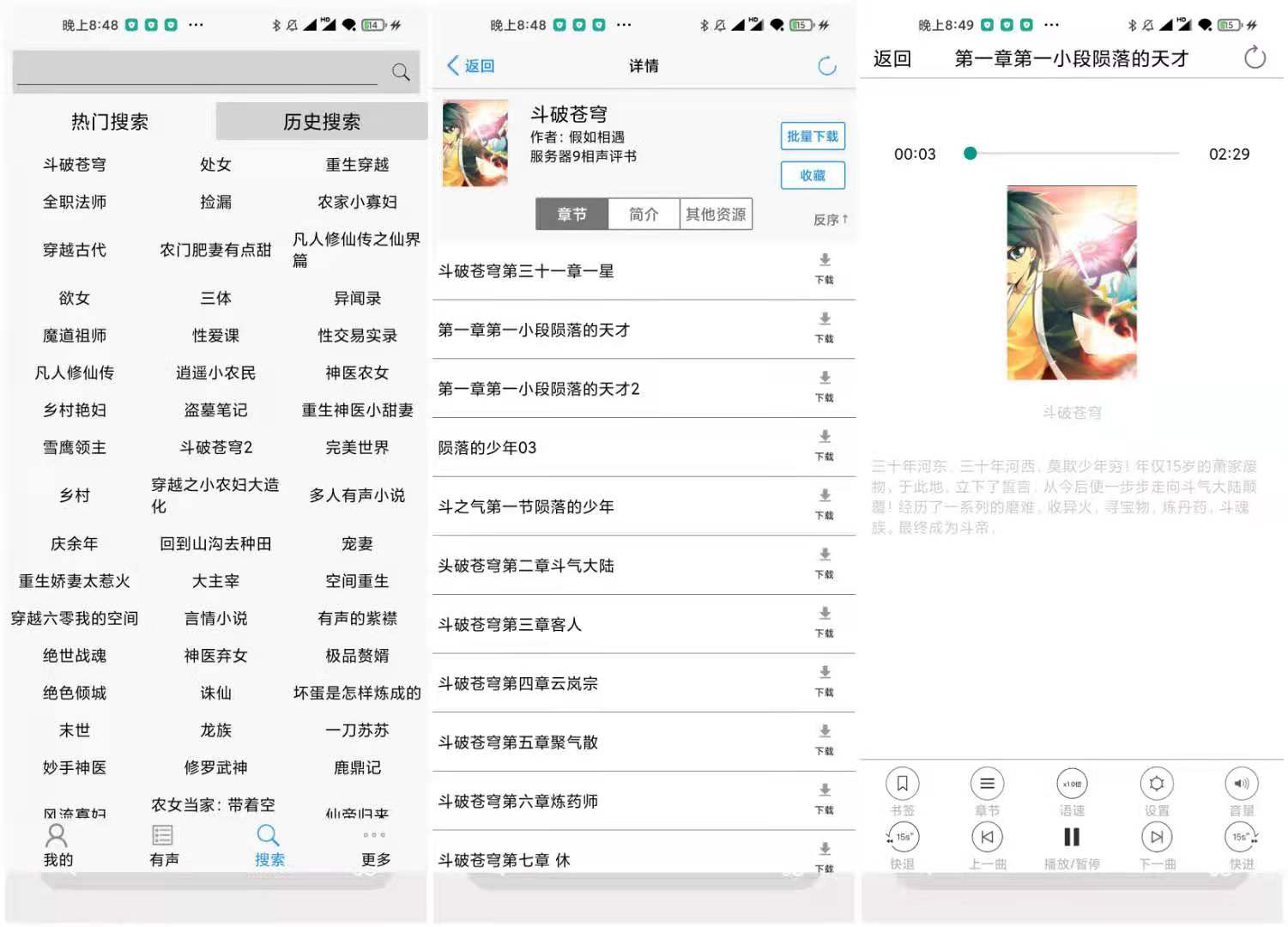The image size is (1288, 927).
Task: Open the 设置 settings icon in the player
Action: [1156, 783]
